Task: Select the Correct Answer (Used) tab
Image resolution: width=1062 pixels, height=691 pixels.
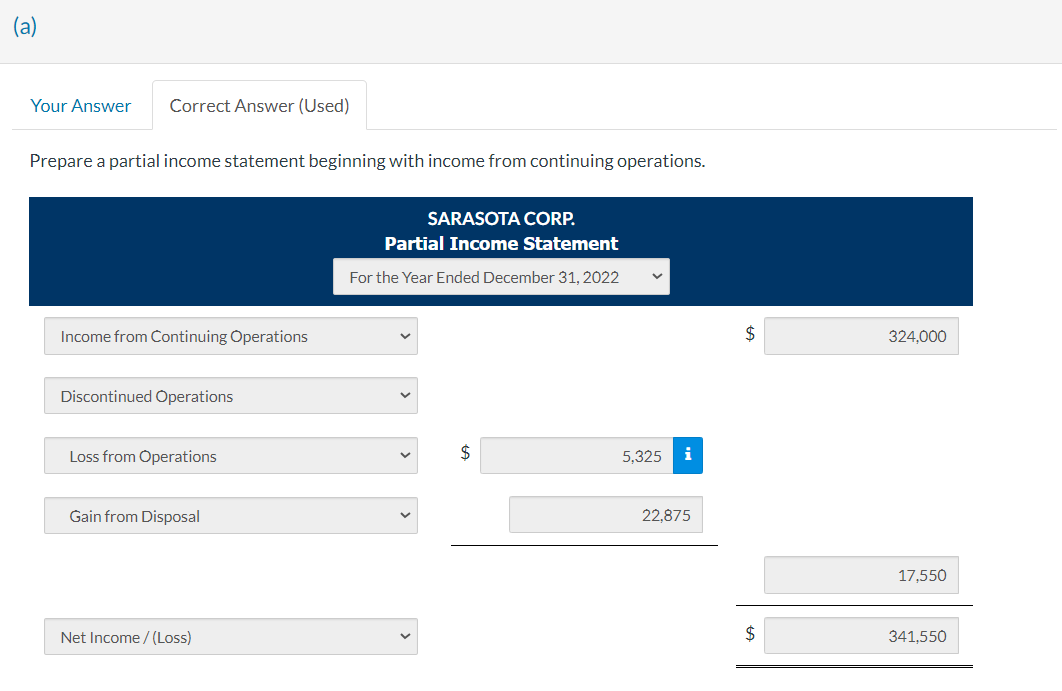Action: click(259, 105)
